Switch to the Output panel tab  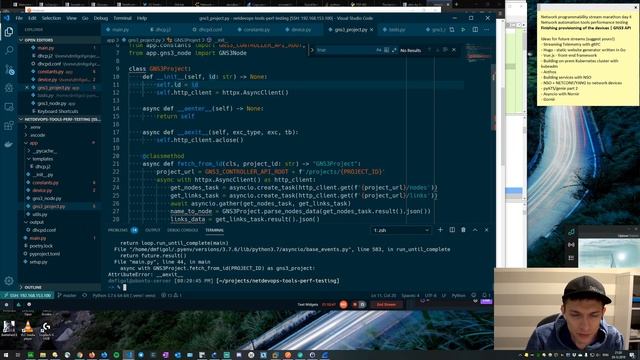click(153, 230)
